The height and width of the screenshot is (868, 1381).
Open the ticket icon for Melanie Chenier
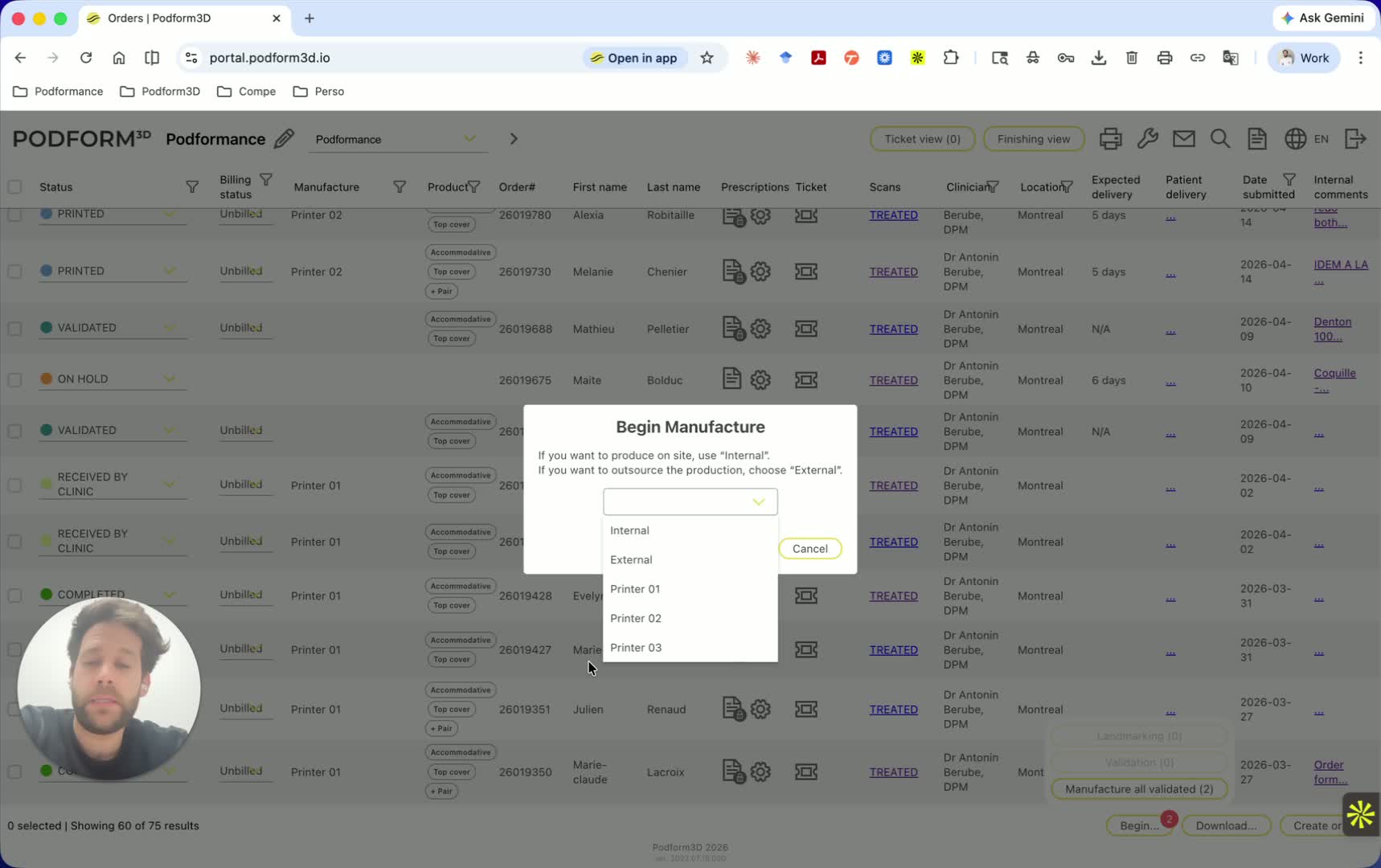coord(806,272)
